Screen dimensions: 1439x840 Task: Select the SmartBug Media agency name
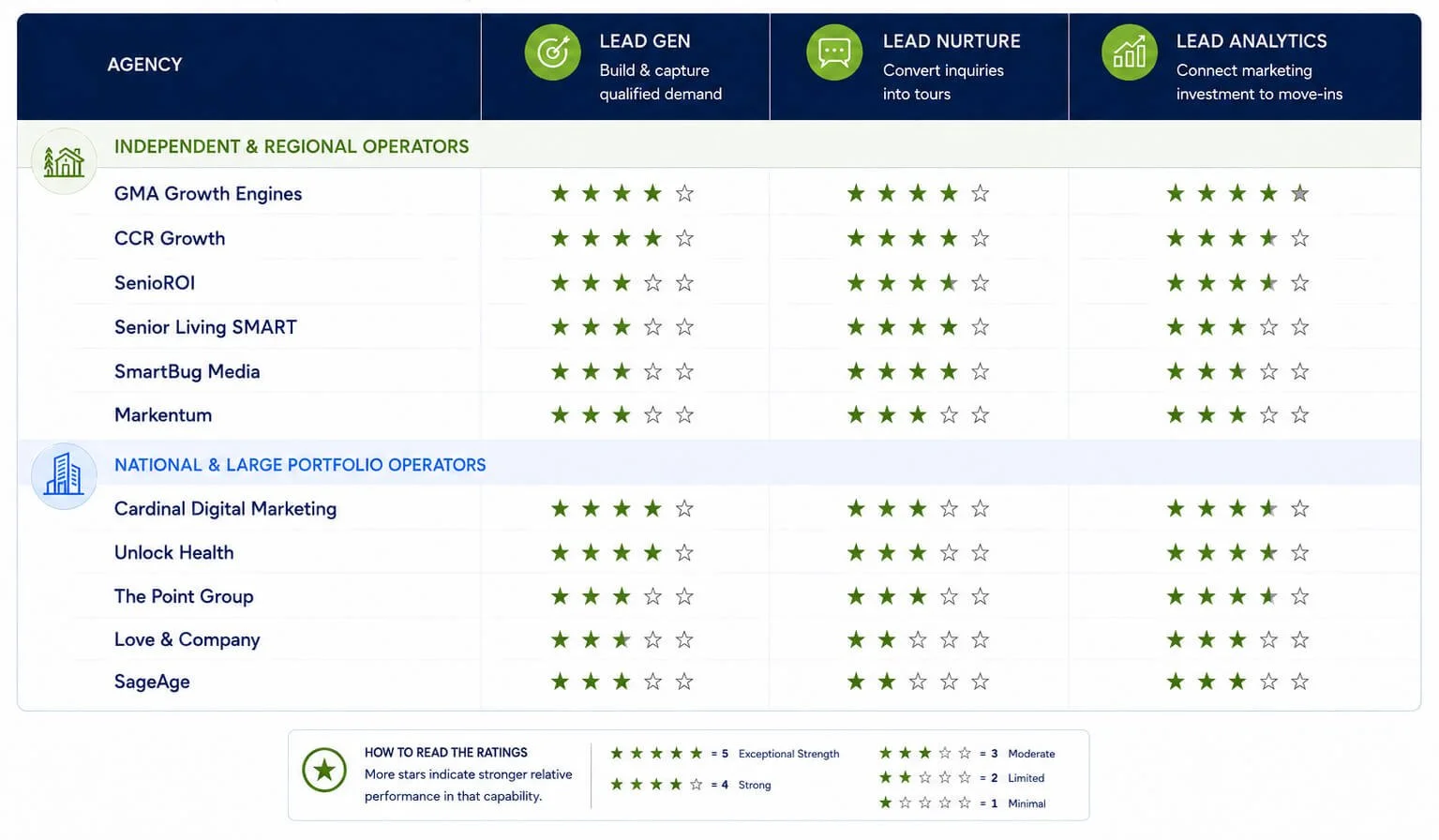click(x=187, y=371)
